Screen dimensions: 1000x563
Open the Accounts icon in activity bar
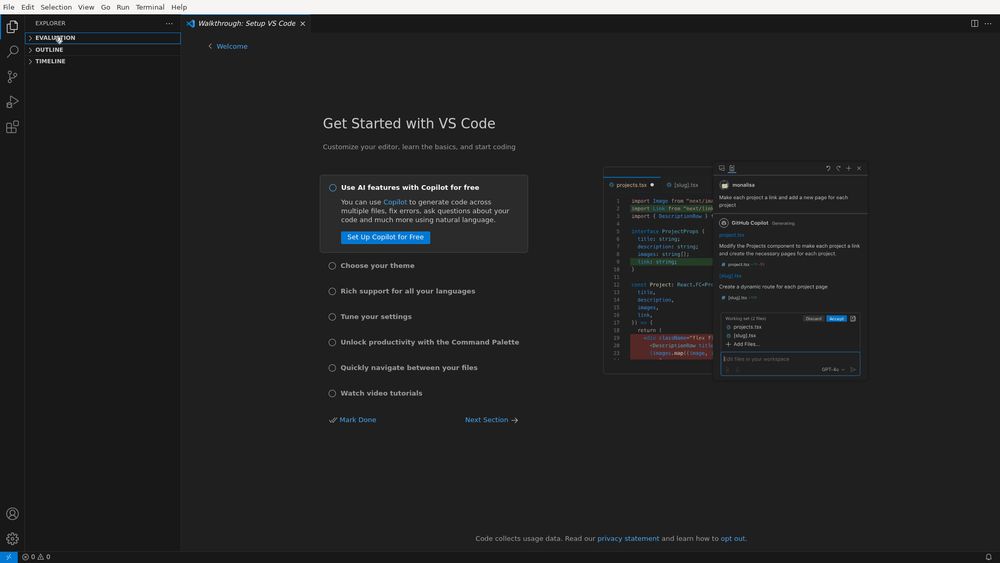(12, 514)
